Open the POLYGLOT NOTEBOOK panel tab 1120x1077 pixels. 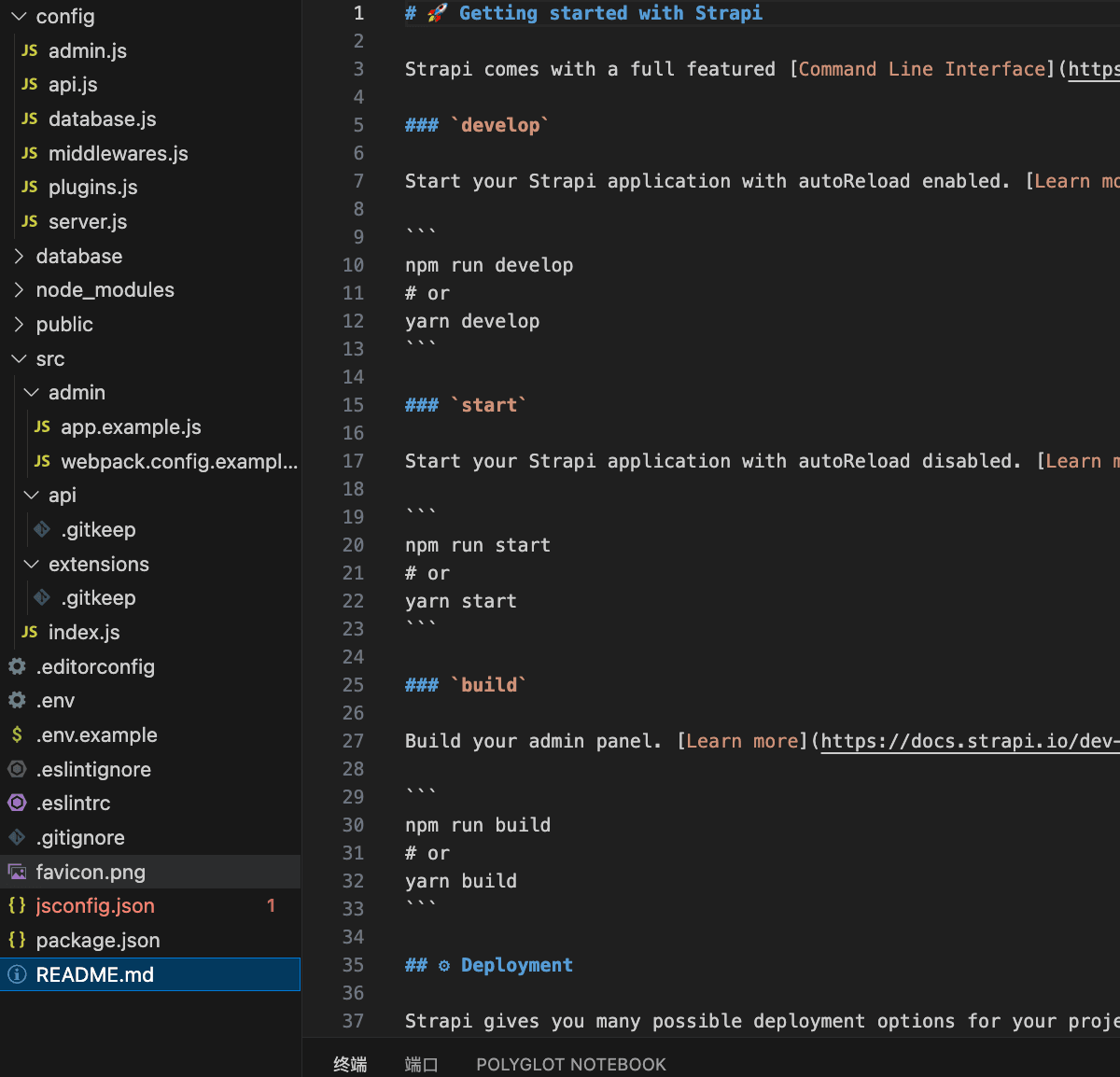571,1065
